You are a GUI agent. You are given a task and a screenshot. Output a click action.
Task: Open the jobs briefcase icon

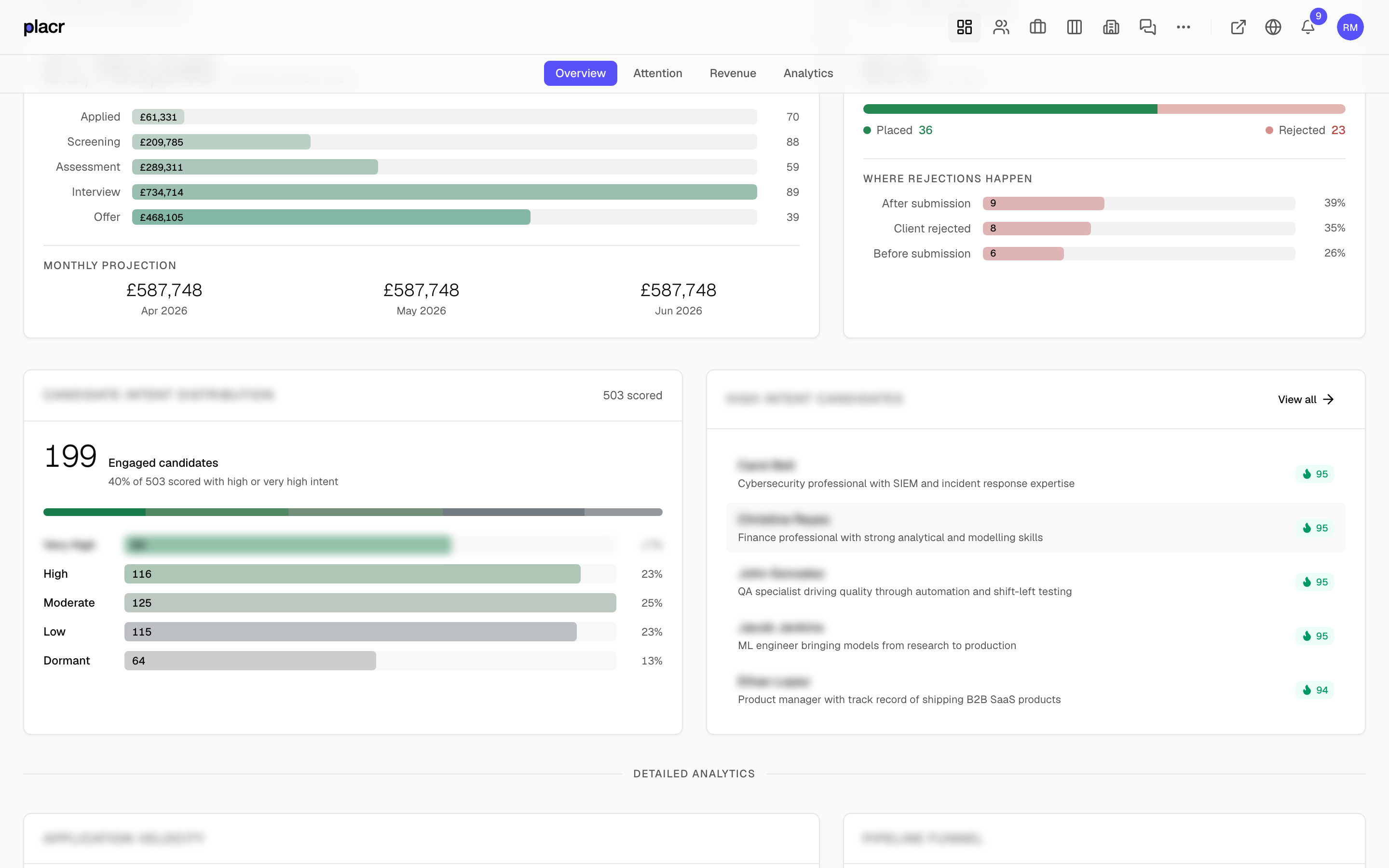click(x=1037, y=27)
